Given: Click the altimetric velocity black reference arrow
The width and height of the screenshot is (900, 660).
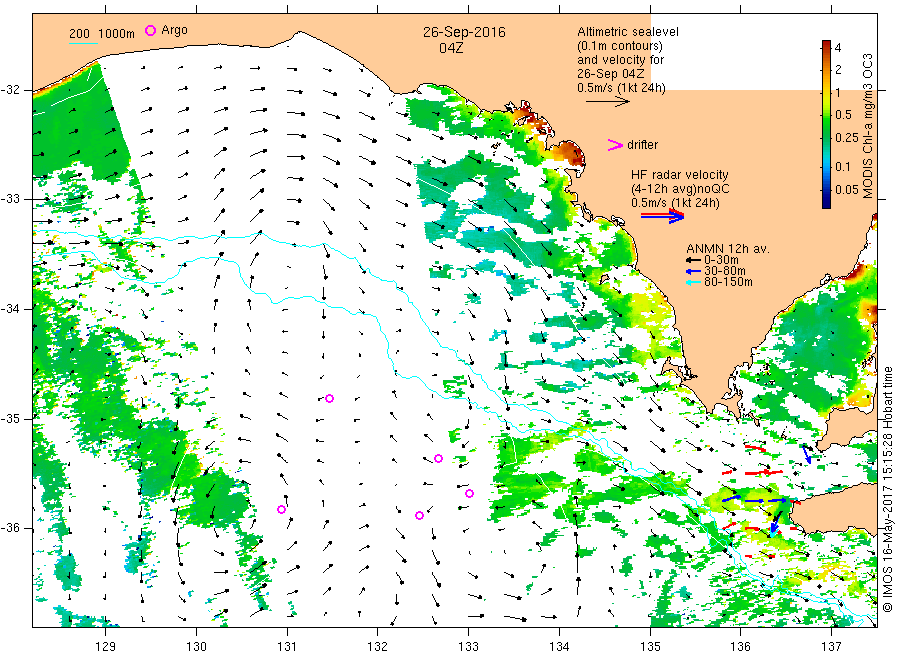Looking at the screenshot, I should (x=608, y=102).
